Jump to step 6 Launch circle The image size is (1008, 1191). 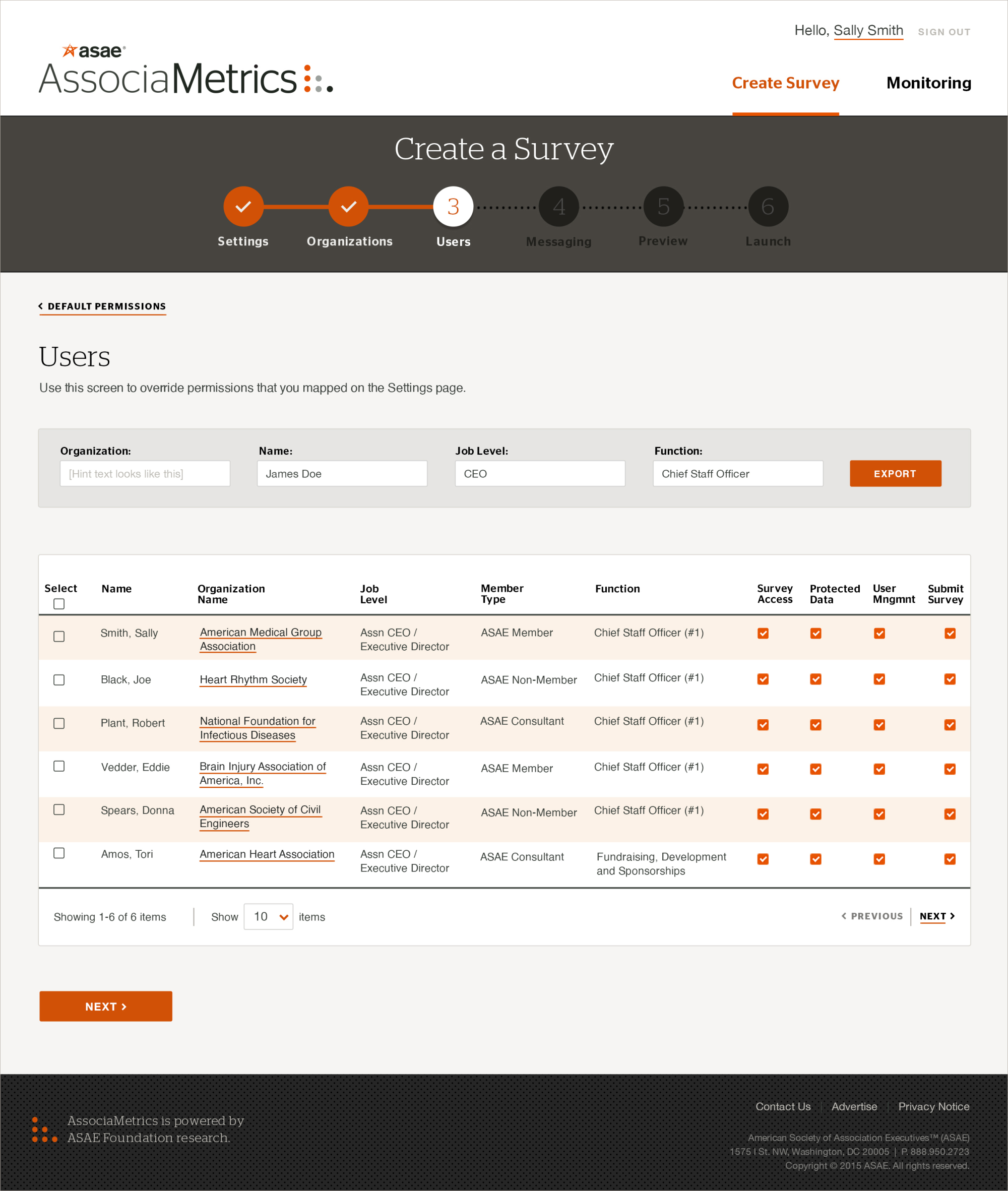(x=768, y=206)
